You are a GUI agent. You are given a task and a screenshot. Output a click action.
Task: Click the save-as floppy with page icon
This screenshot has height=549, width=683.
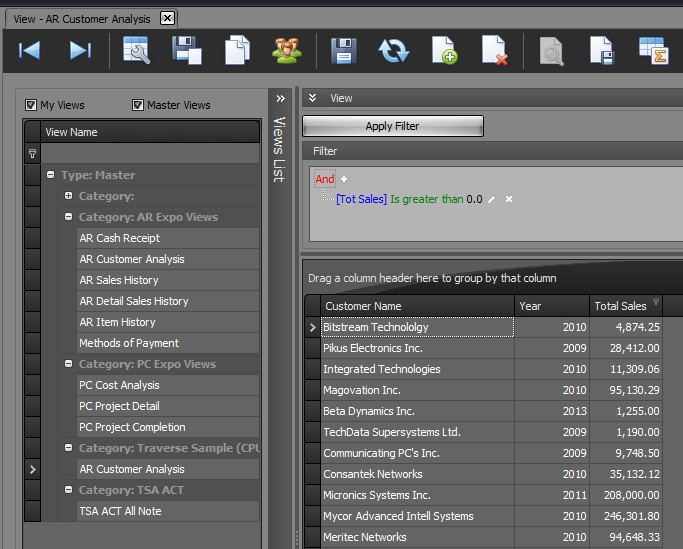click(187, 50)
